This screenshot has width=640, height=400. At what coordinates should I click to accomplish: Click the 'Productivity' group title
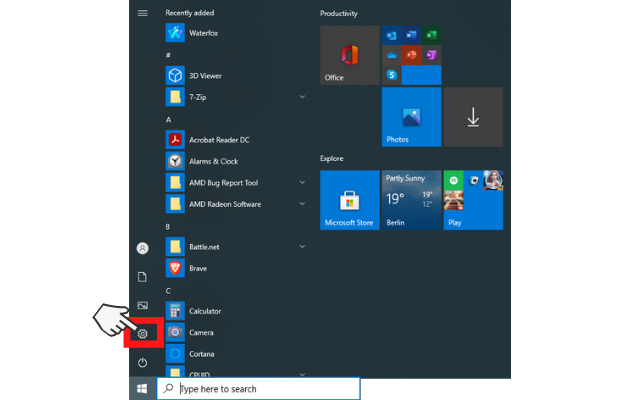pyautogui.click(x=339, y=14)
